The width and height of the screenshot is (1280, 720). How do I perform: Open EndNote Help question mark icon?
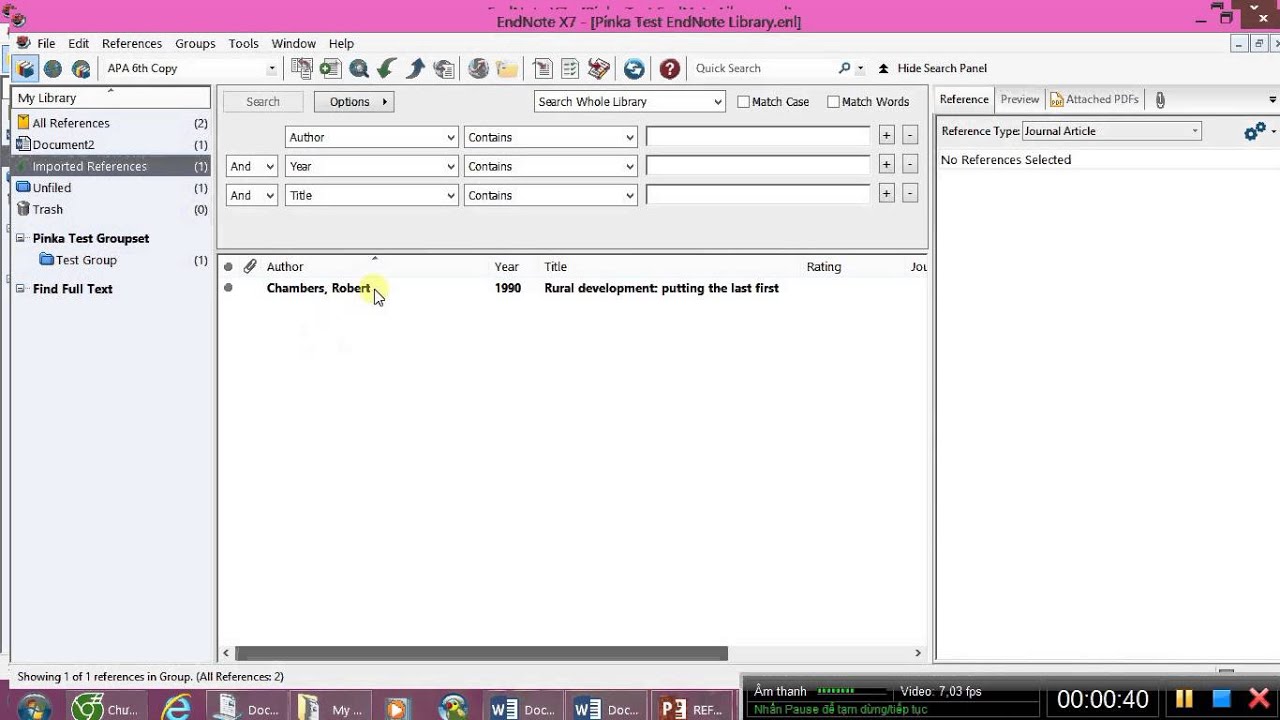point(670,68)
